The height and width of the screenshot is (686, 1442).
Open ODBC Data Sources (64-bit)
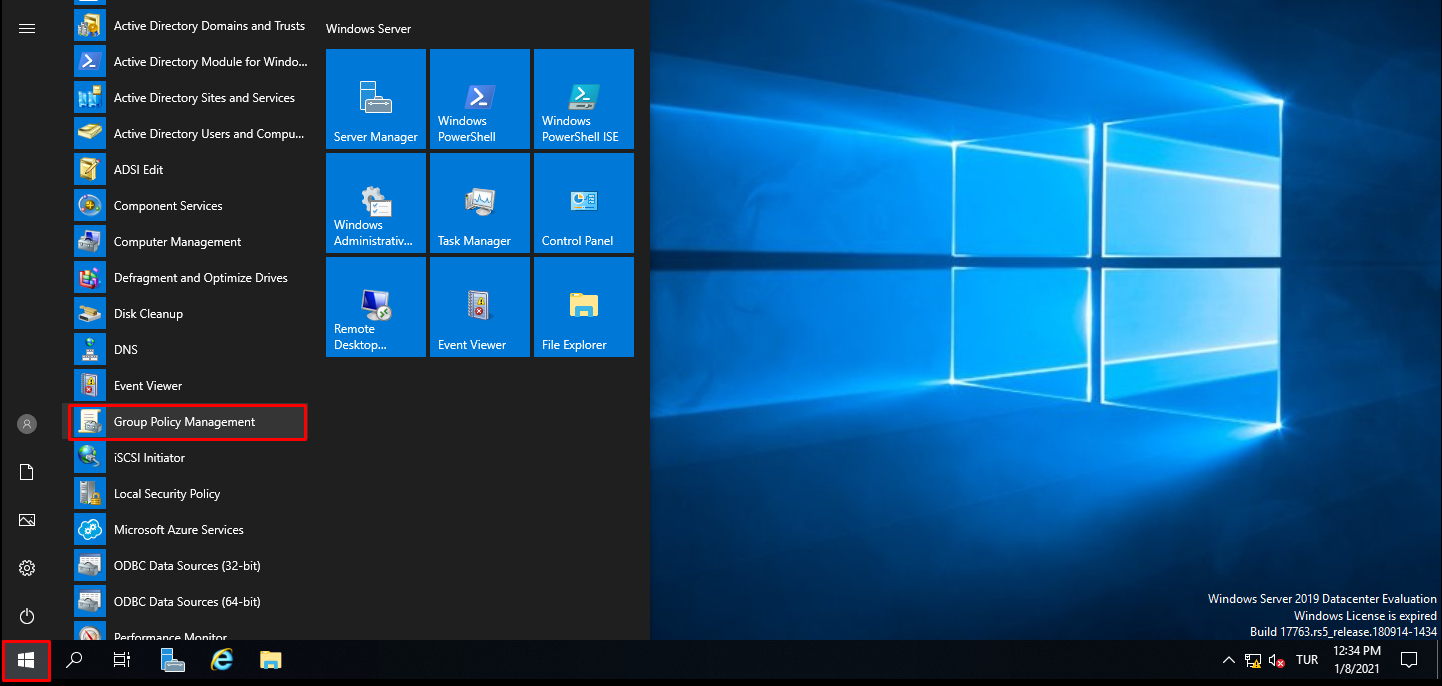pos(189,602)
